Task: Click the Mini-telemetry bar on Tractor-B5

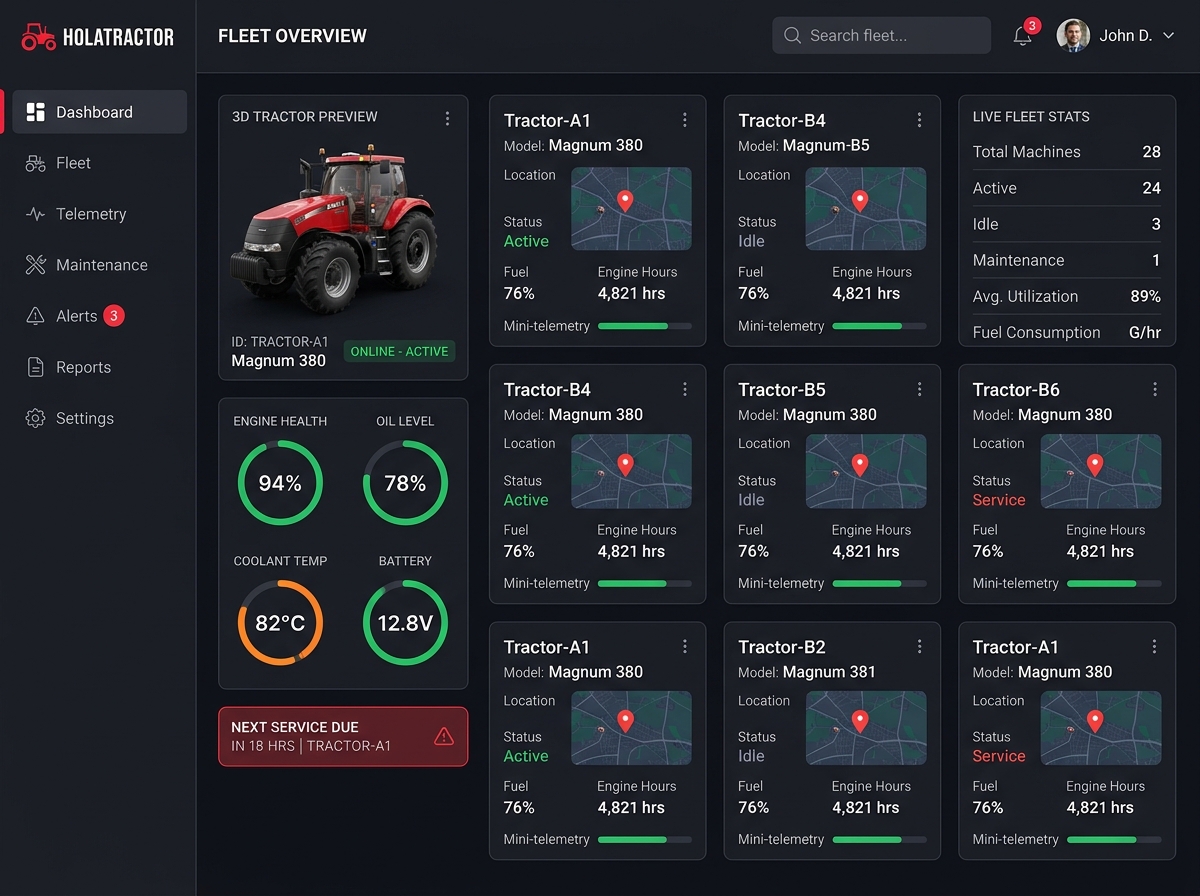Action: 879,583
